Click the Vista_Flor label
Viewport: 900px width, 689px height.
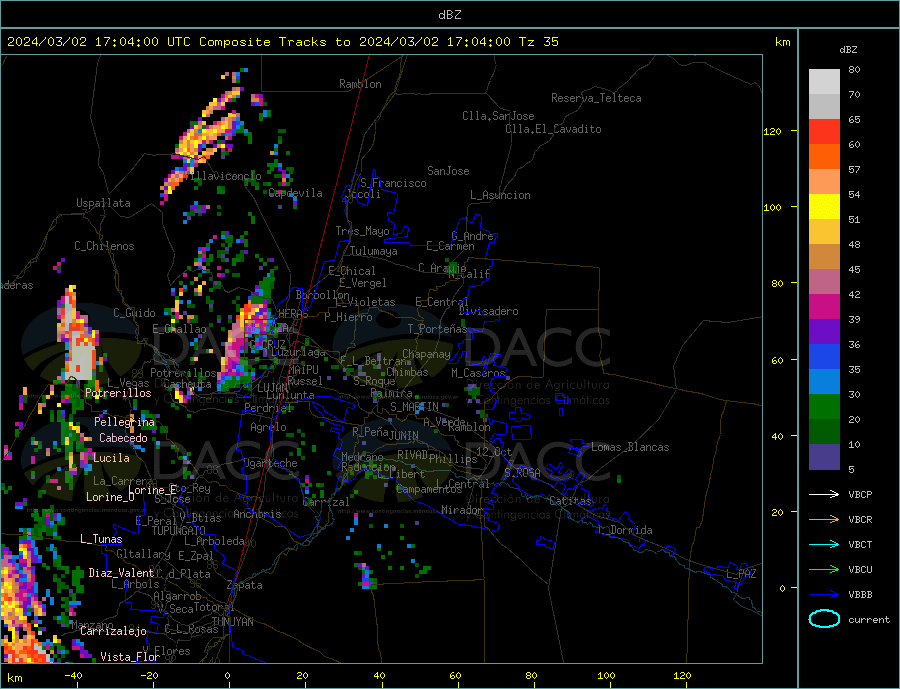tap(130, 657)
